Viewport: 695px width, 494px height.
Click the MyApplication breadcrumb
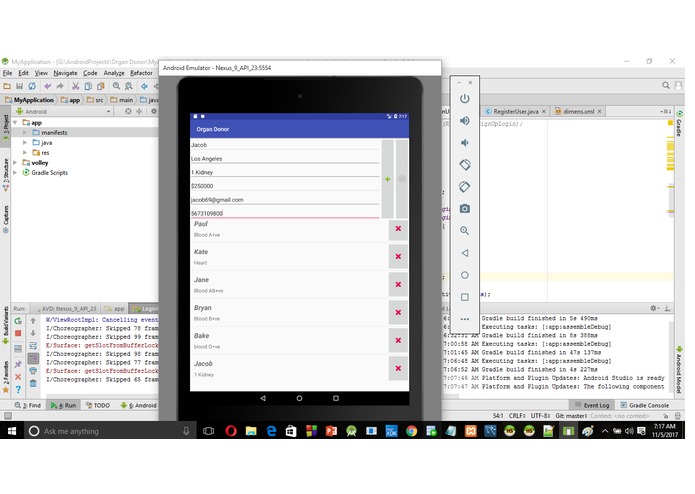coord(30,100)
